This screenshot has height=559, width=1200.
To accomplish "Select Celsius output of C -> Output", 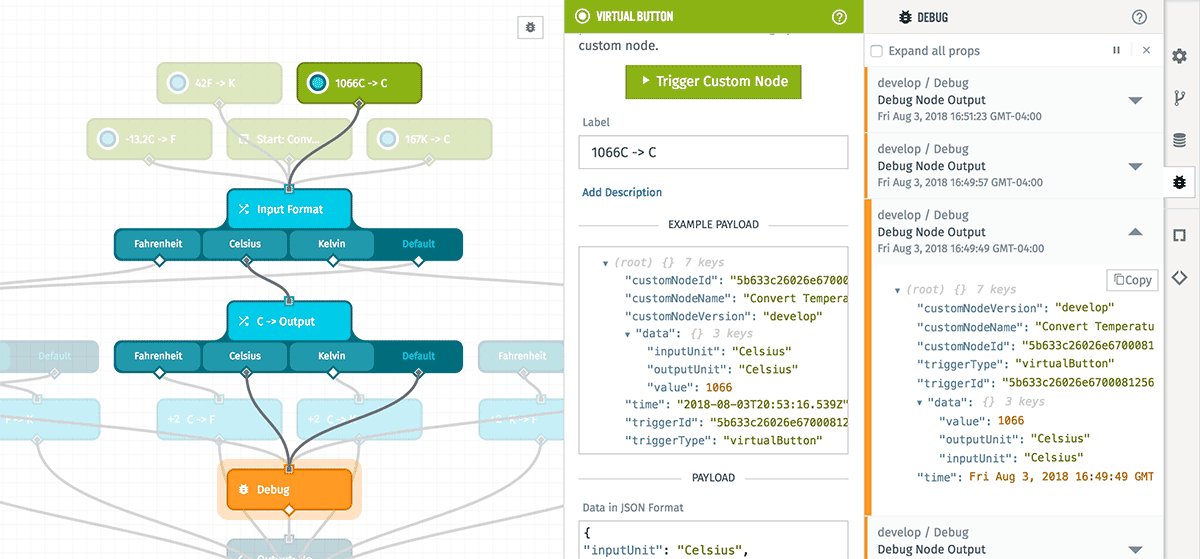I will [x=245, y=356].
